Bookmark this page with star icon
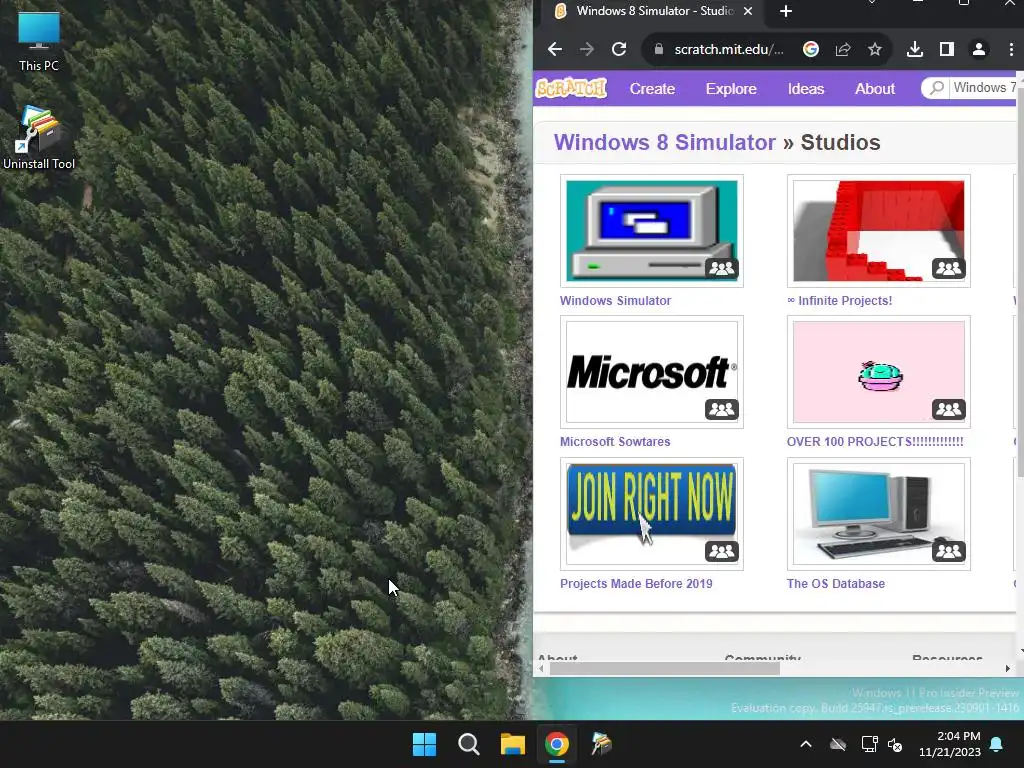 (x=874, y=49)
